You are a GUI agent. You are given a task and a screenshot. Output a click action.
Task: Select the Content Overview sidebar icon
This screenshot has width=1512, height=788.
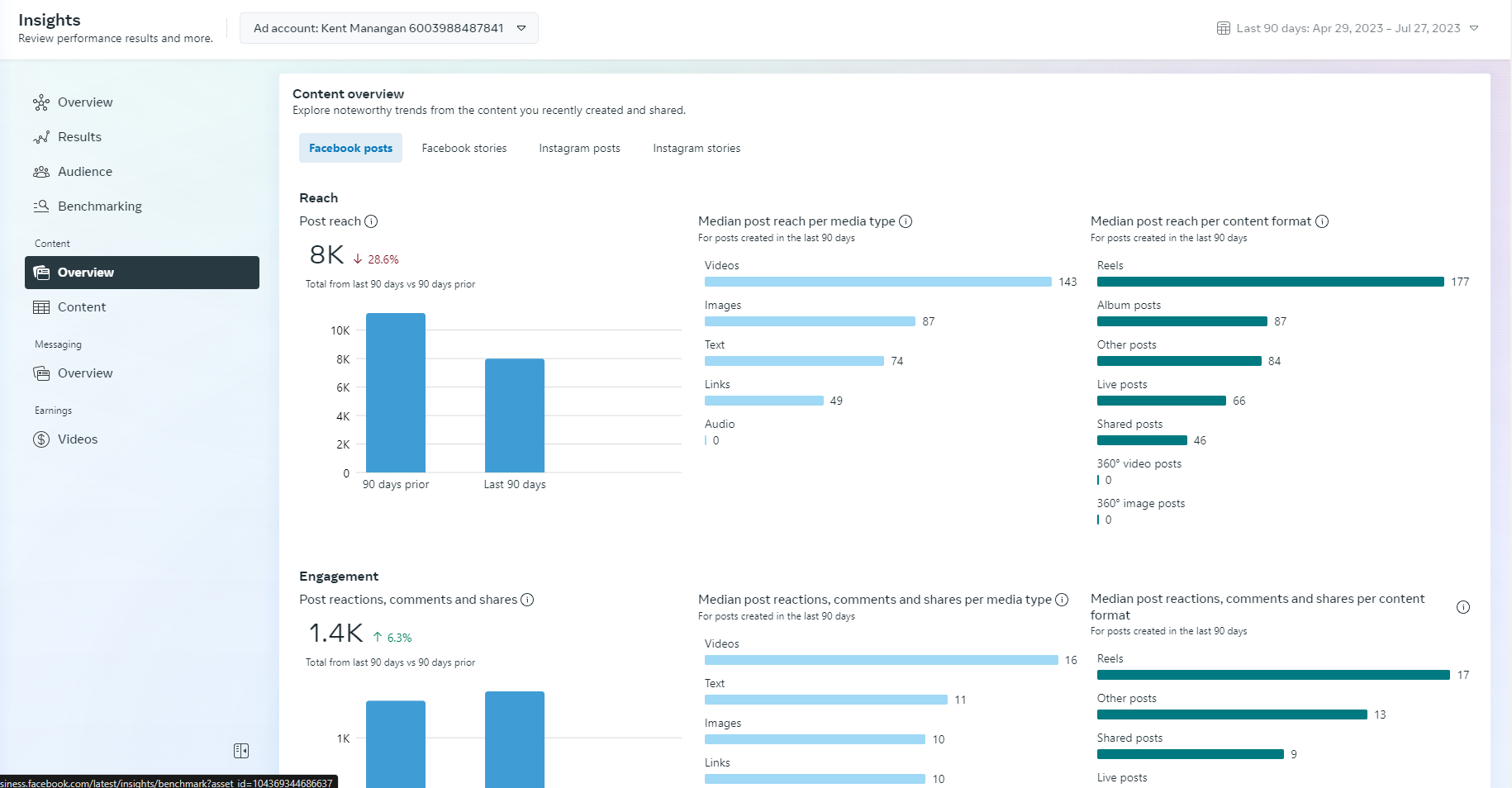tap(41, 273)
